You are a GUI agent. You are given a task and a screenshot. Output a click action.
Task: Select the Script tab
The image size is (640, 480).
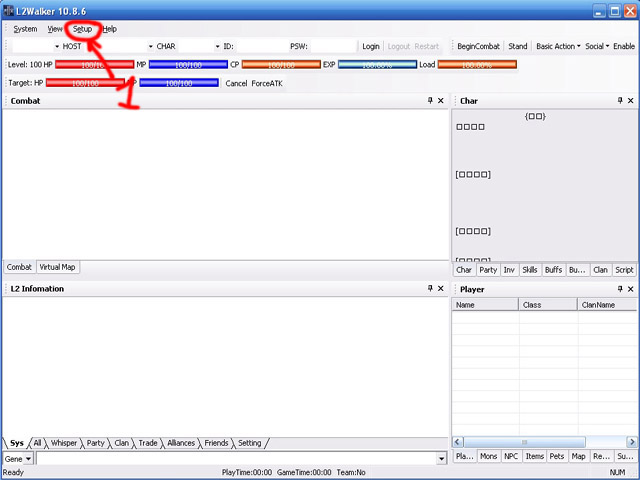(x=624, y=270)
